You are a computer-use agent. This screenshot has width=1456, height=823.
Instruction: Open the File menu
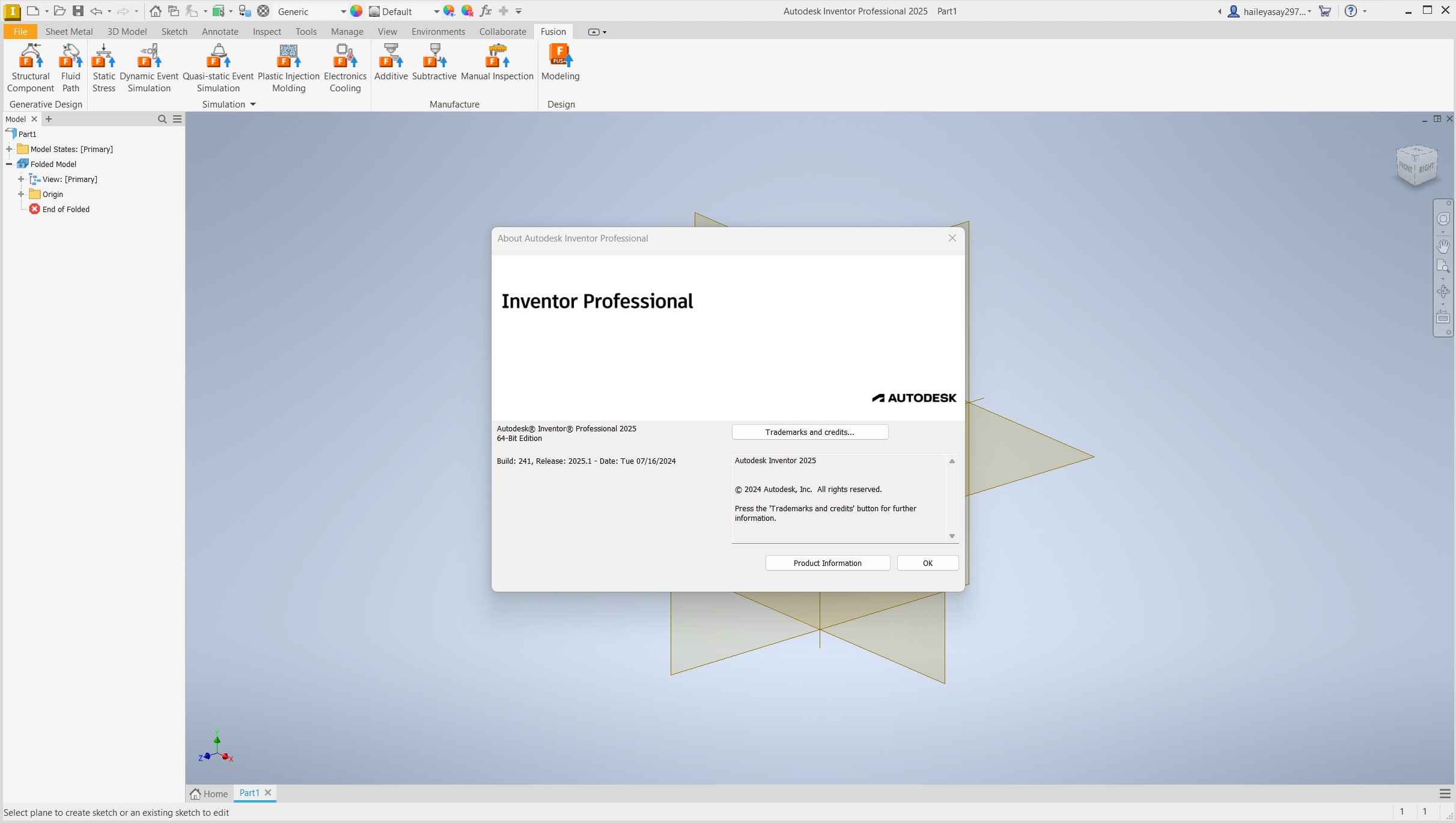20,31
